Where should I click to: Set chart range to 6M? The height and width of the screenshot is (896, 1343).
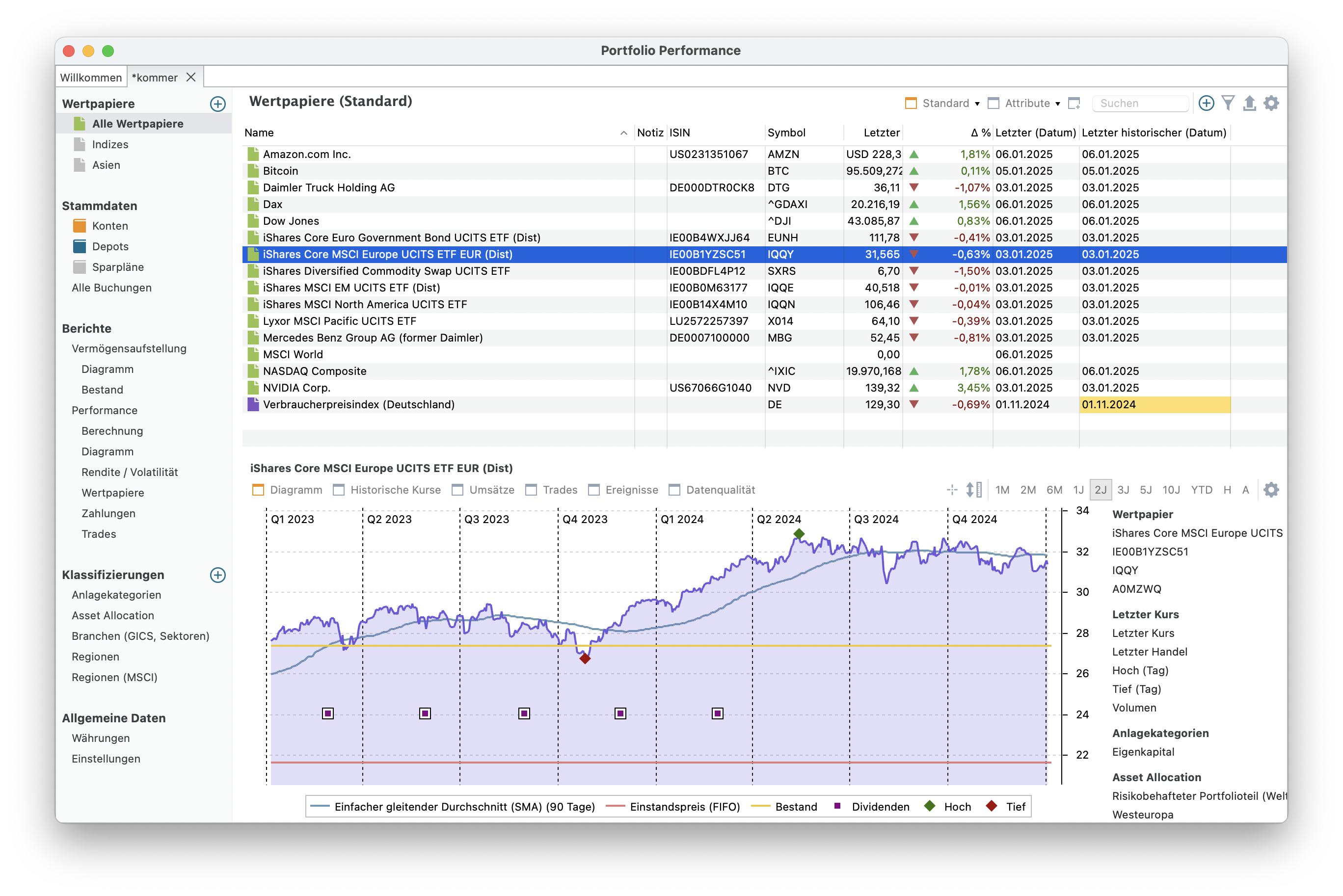click(x=1054, y=490)
